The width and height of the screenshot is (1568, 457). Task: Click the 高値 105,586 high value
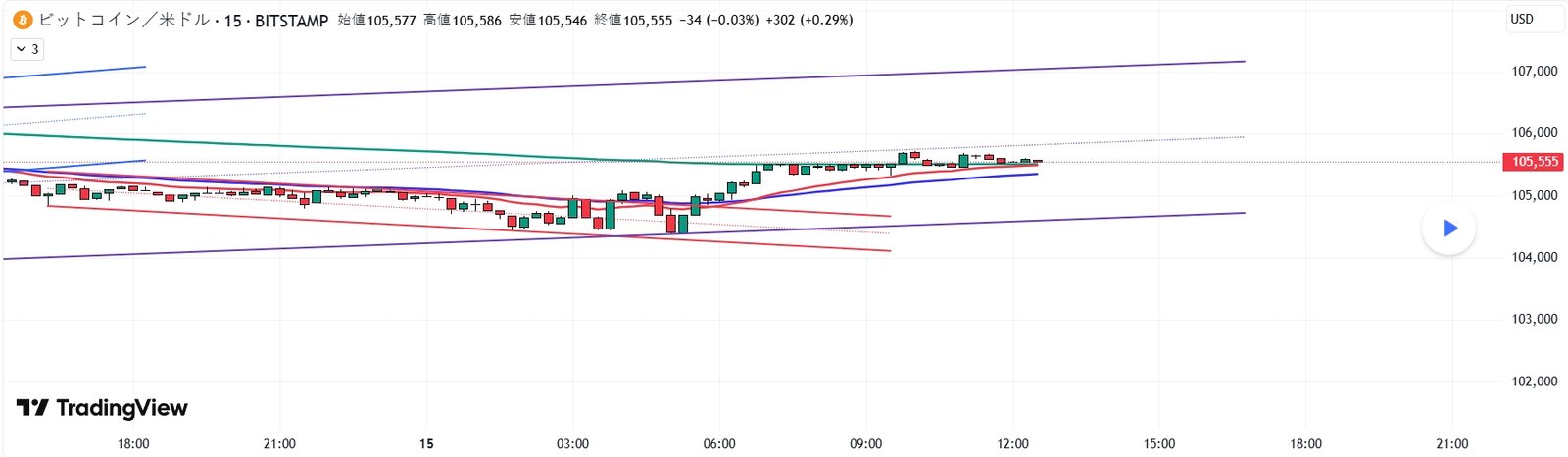(463, 20)
